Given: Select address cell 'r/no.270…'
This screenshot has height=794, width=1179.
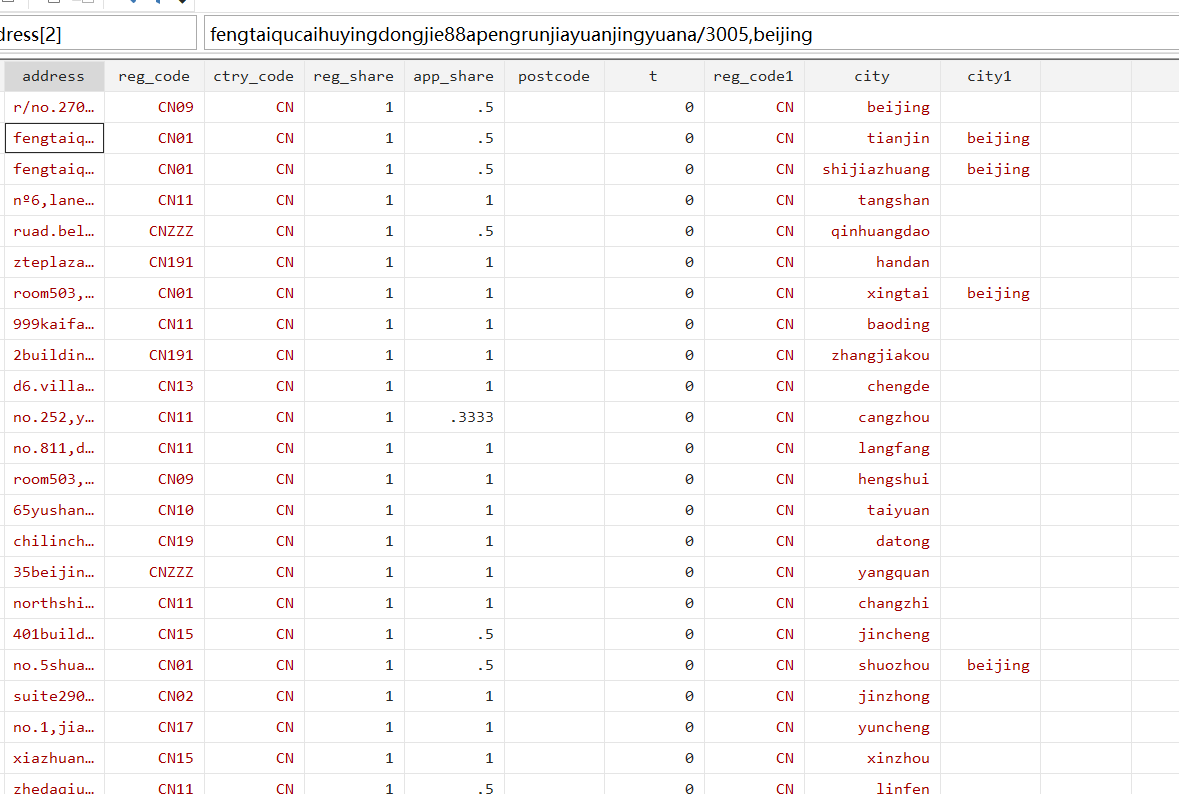Looking at the screenshot, I should (54, 108).
